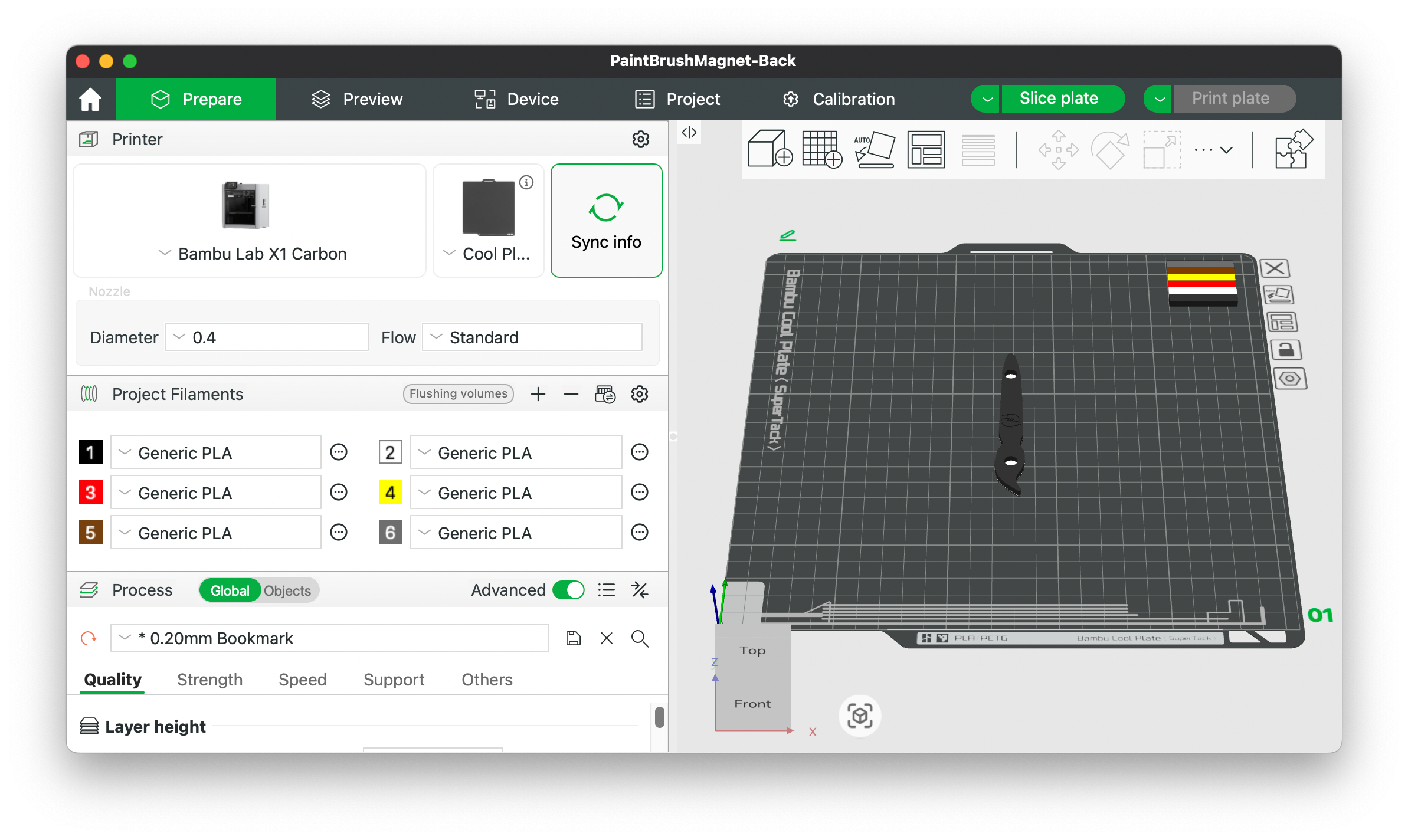Viewport: 1408px width, 840px height.
Task: Add a filament with the plus icon
Action: tap(538, 394)
